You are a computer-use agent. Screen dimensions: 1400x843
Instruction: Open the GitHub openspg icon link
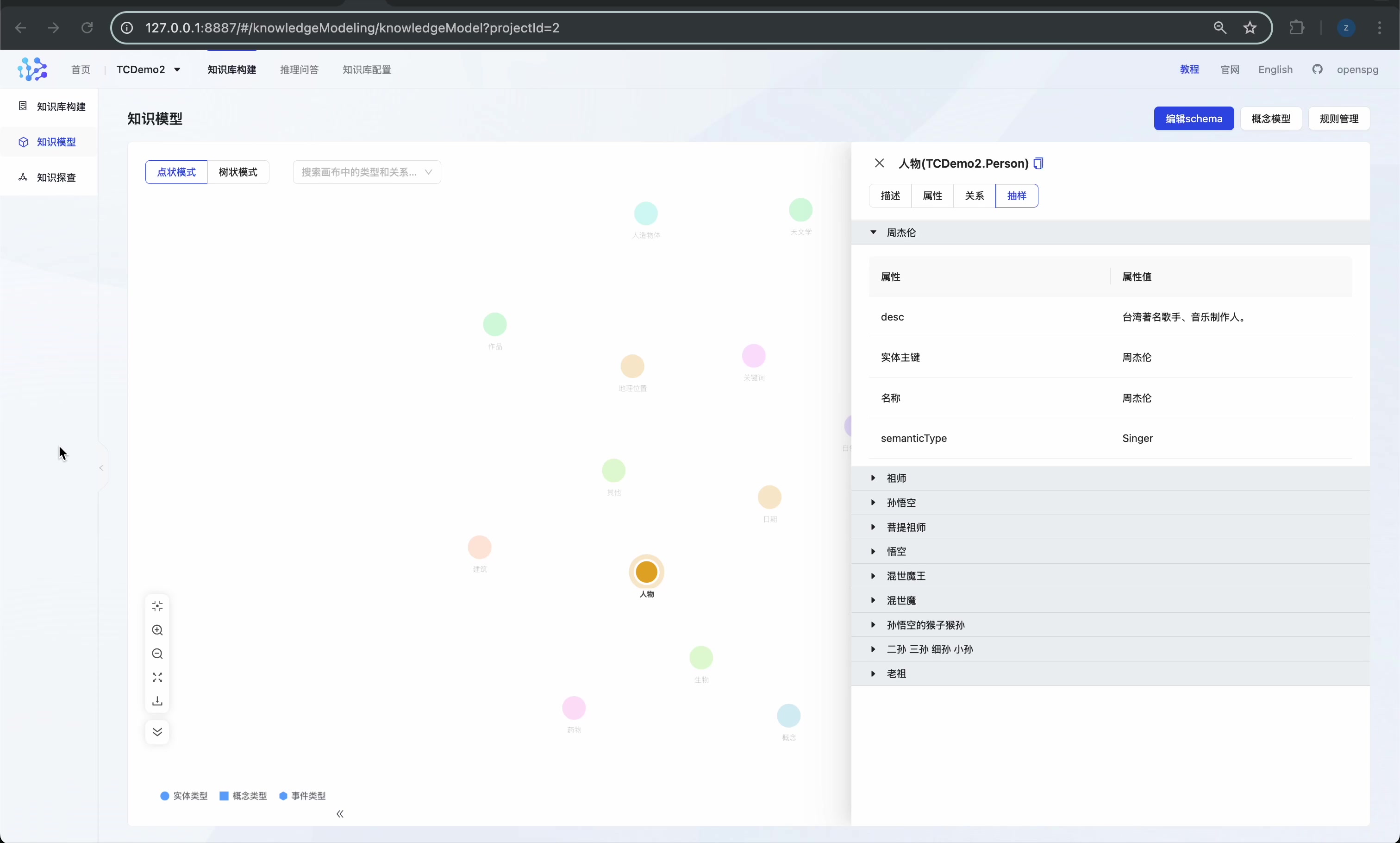pyautogui.click(x=1317, y=69)
